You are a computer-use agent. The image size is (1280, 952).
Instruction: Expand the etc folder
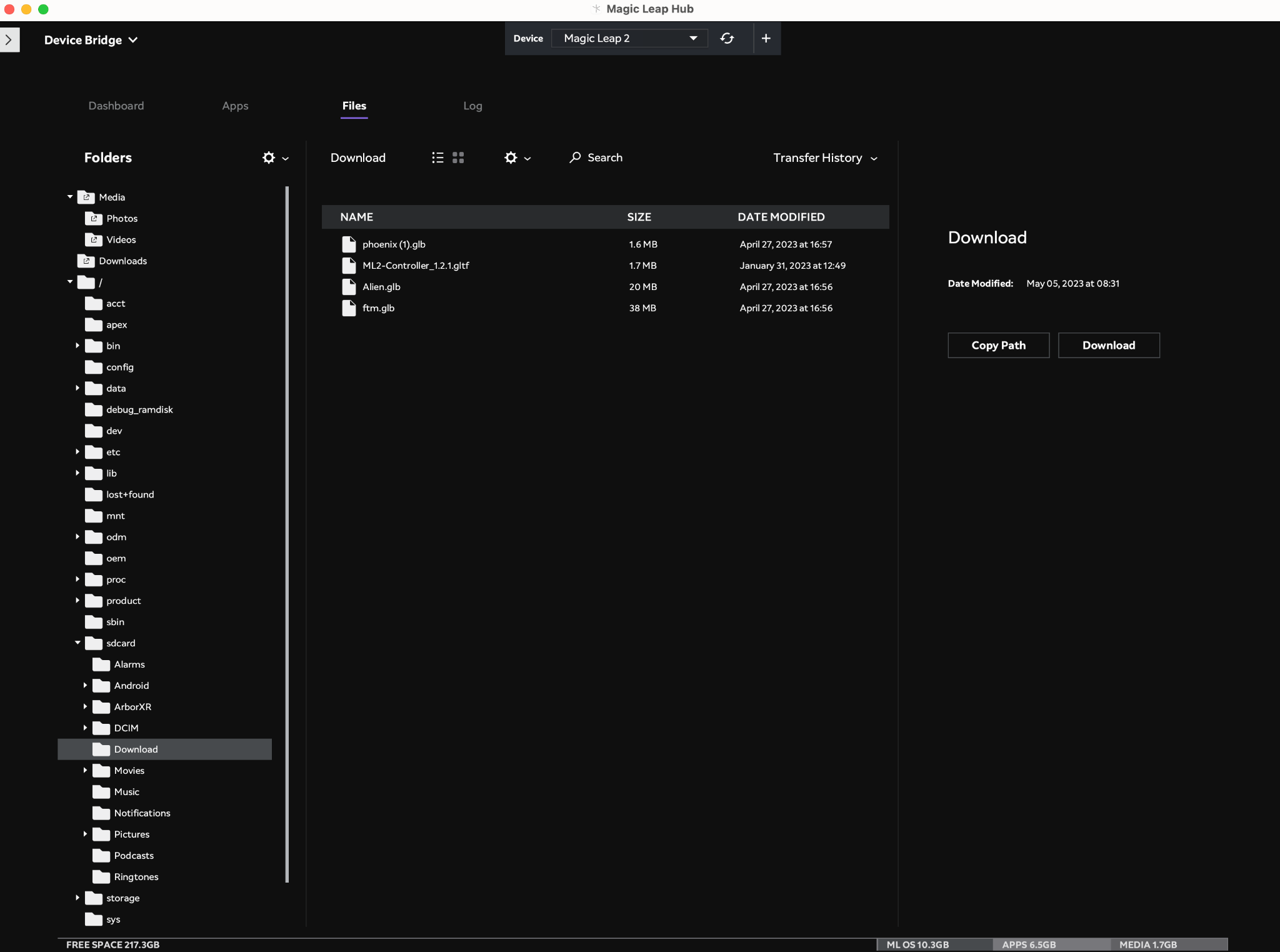pos(77,452)
